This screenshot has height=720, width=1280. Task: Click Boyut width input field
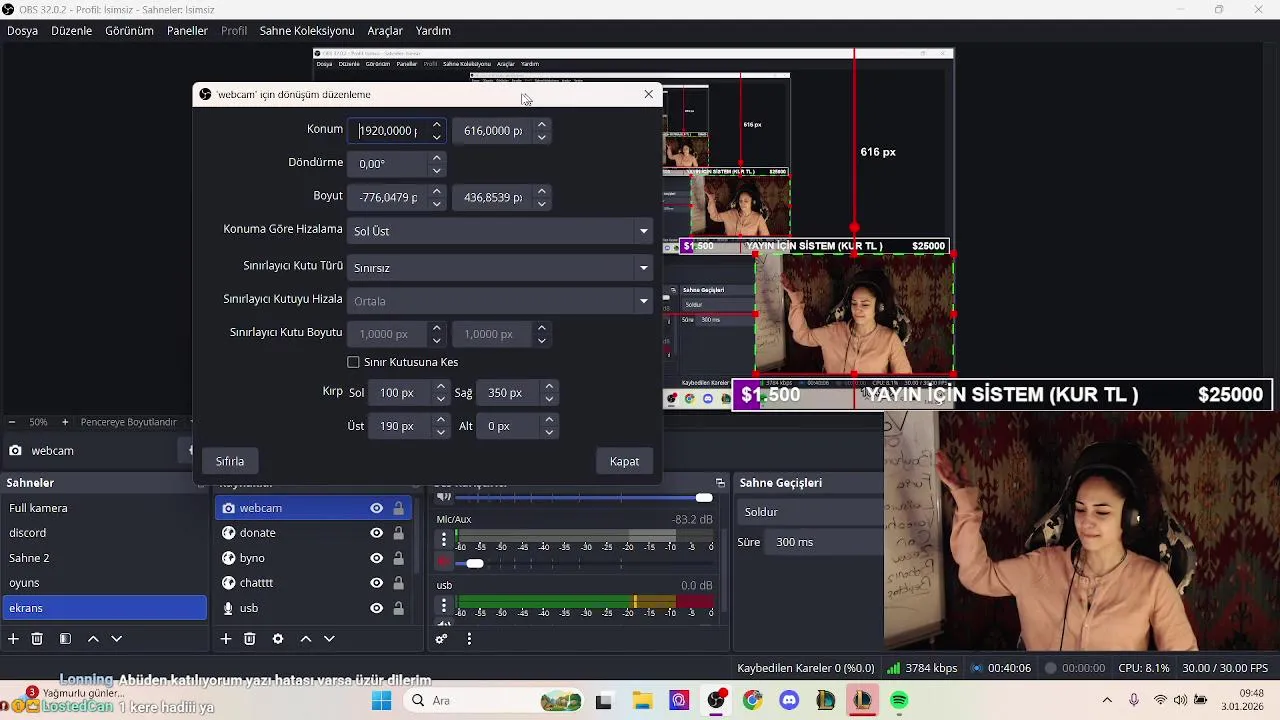(389, 198)
